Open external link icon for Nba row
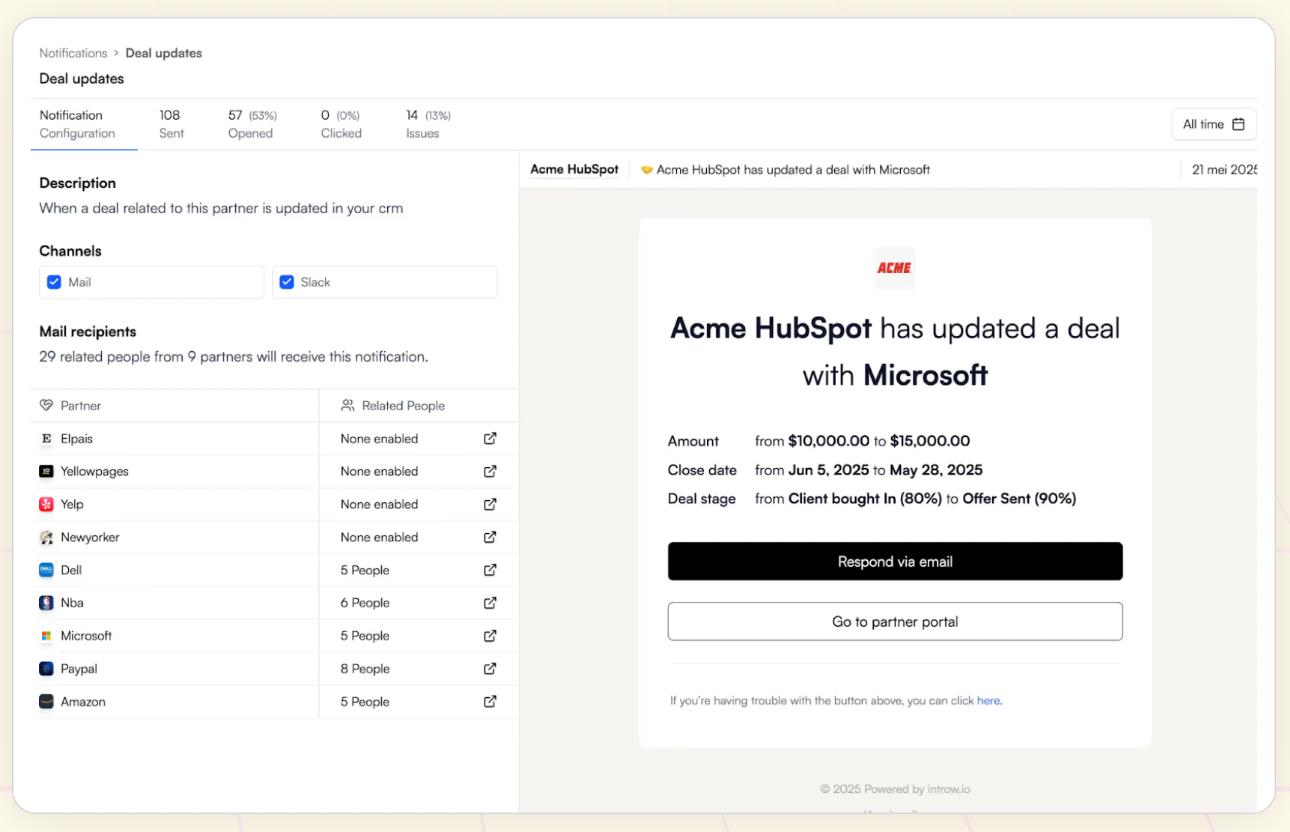The image size is (1290, 832). pos(490,603)
